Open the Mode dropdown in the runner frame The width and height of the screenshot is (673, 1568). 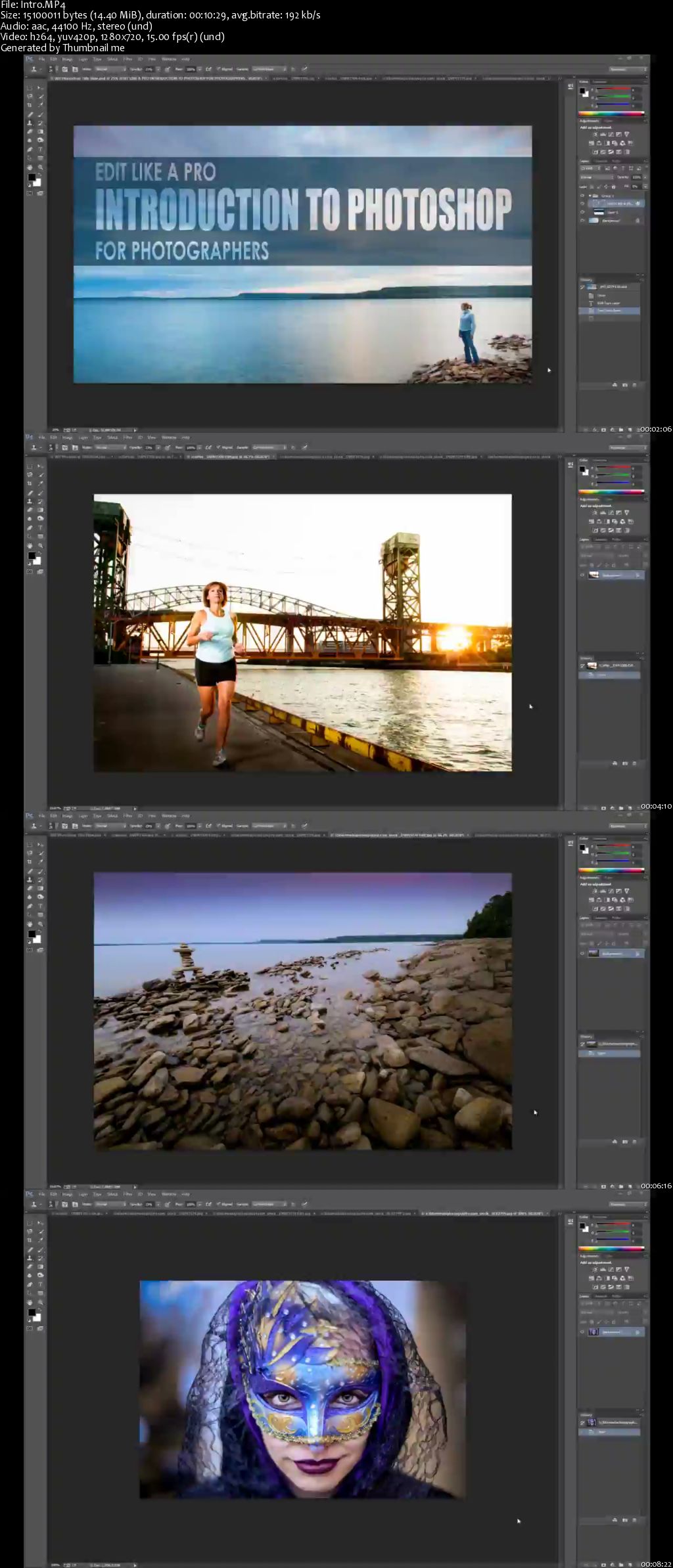point(110,447)
